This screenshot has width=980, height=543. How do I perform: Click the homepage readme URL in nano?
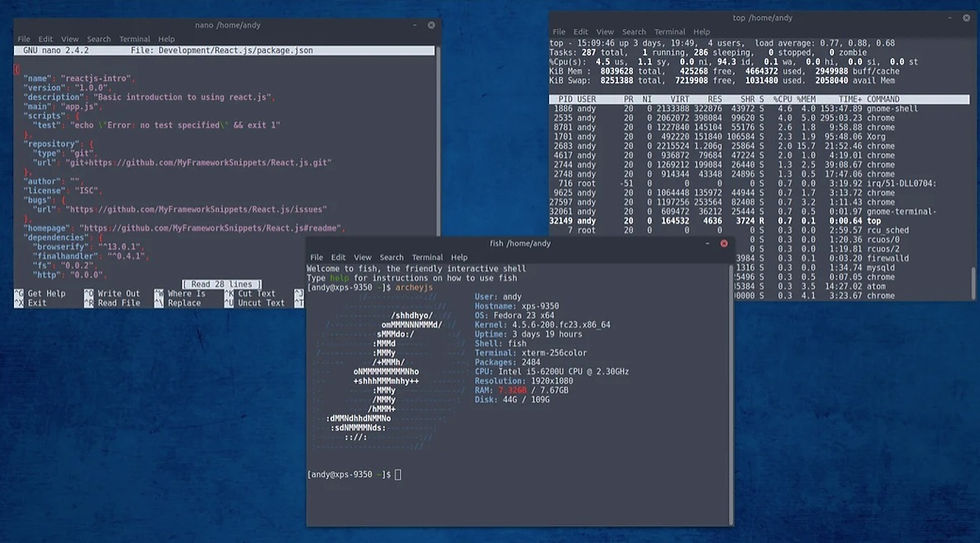coord(210,228)
